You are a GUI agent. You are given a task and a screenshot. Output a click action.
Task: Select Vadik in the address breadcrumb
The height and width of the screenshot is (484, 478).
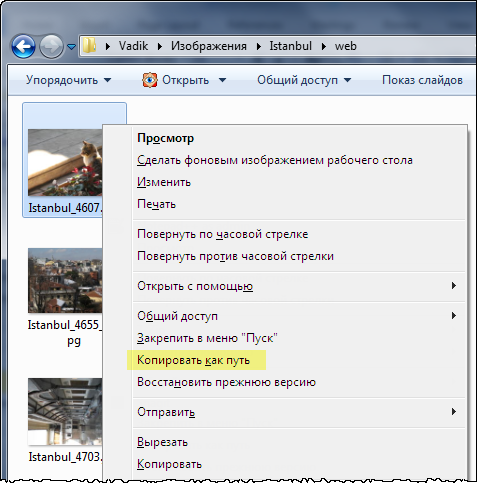[x=133, y=46]
